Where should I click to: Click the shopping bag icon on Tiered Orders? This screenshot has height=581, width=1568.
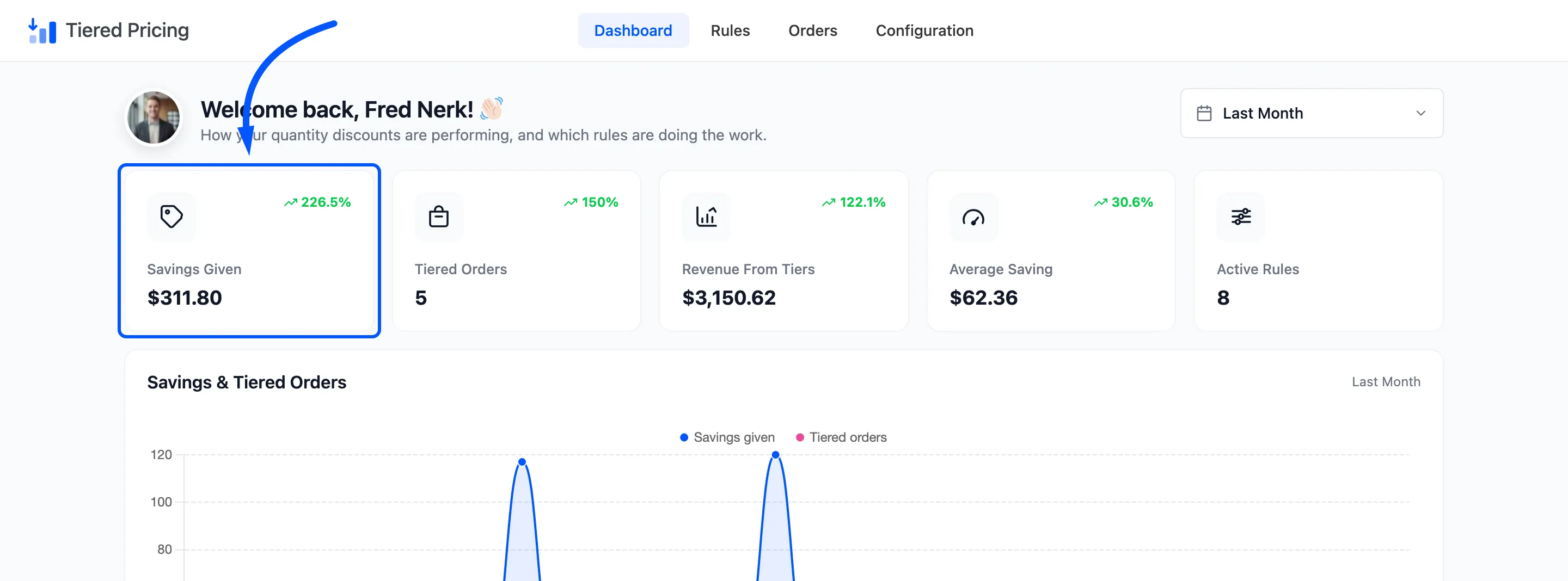438,217
